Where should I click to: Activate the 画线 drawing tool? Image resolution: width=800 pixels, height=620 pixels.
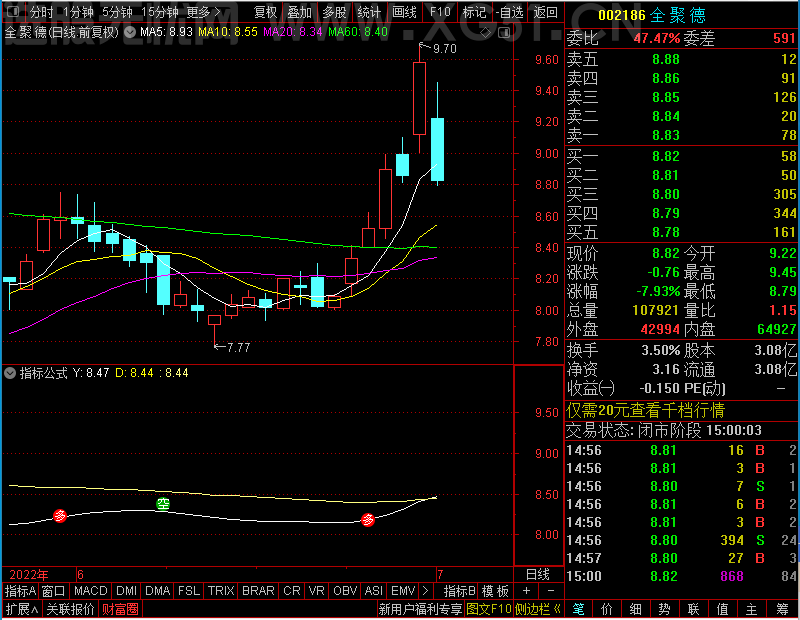404,12
